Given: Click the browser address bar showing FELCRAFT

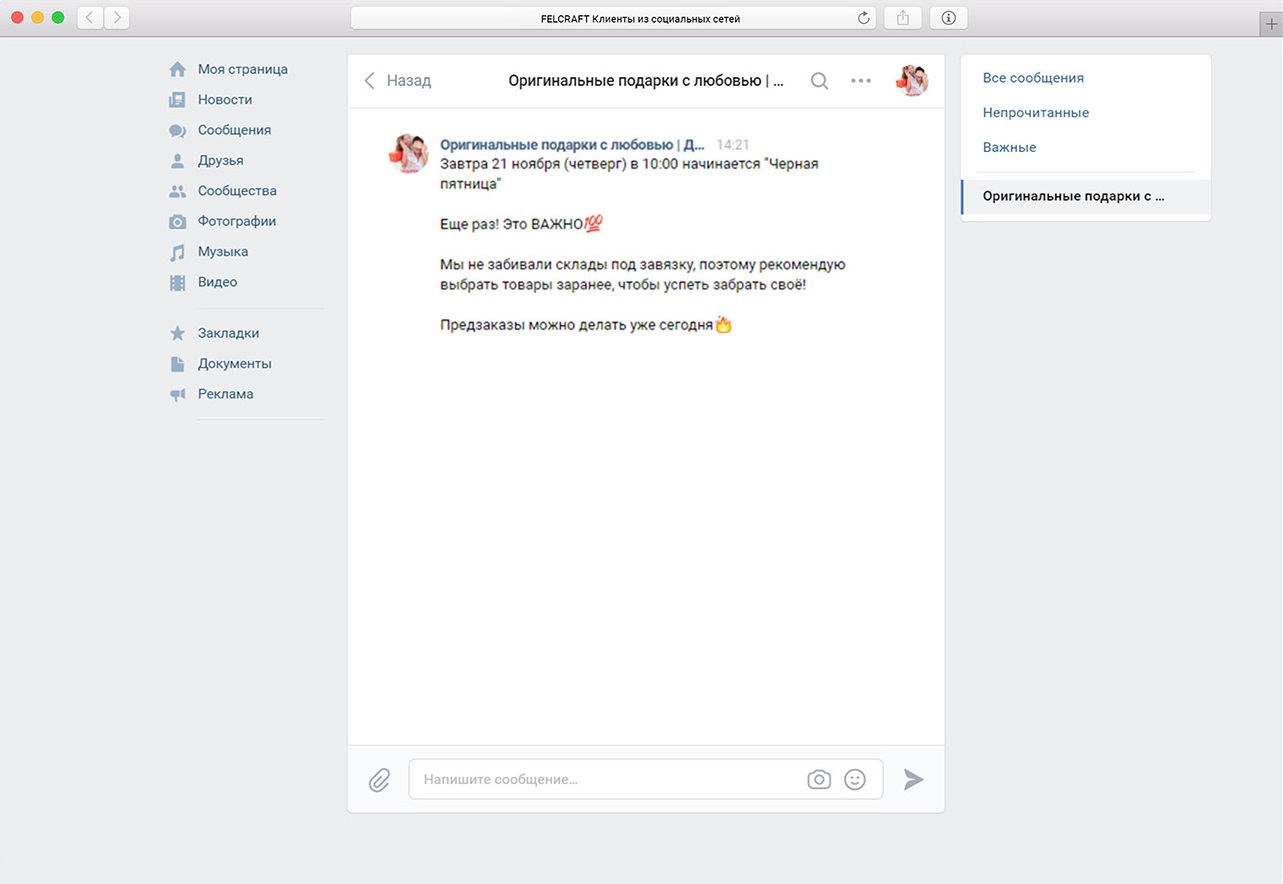Looking at the screenshot, I should [613, 18].
